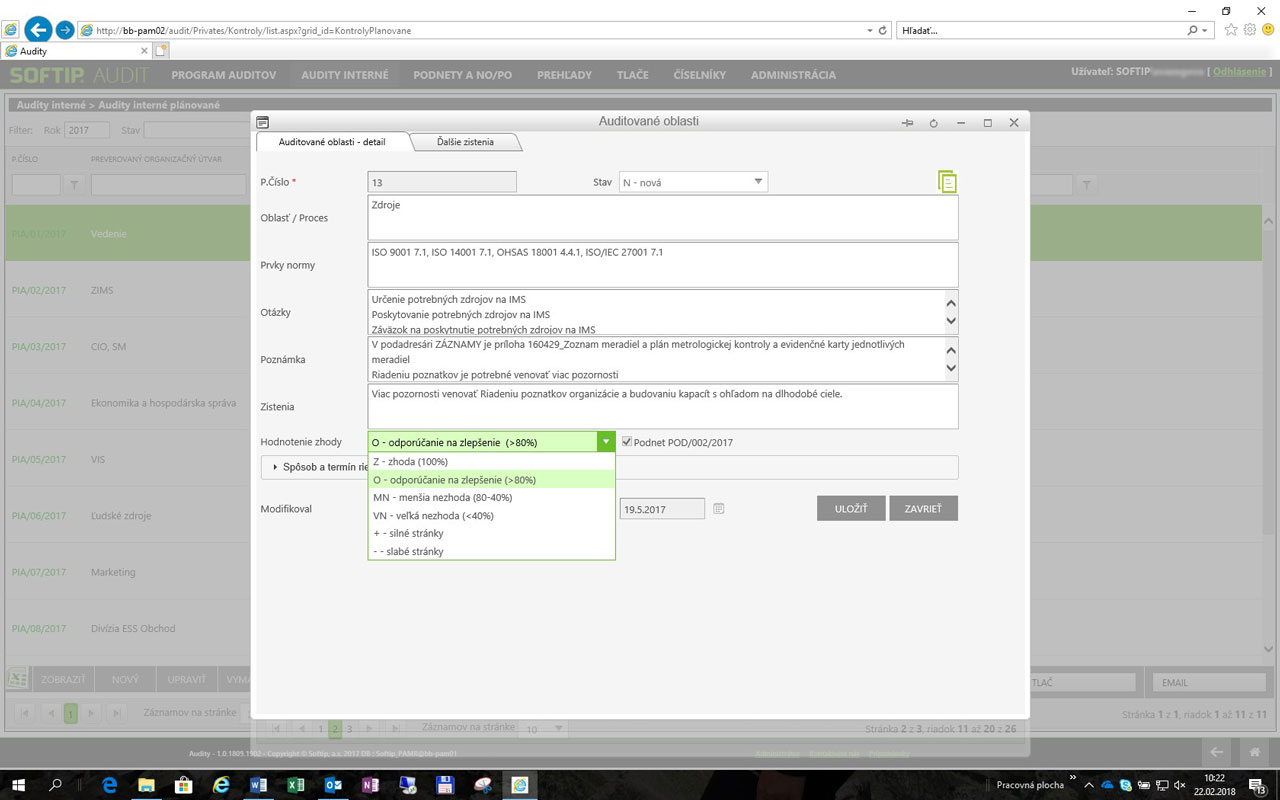The height and width of the screenshot is (800, 1280).
Task: Click into the Zistenia text field
Action: point(662,407)
